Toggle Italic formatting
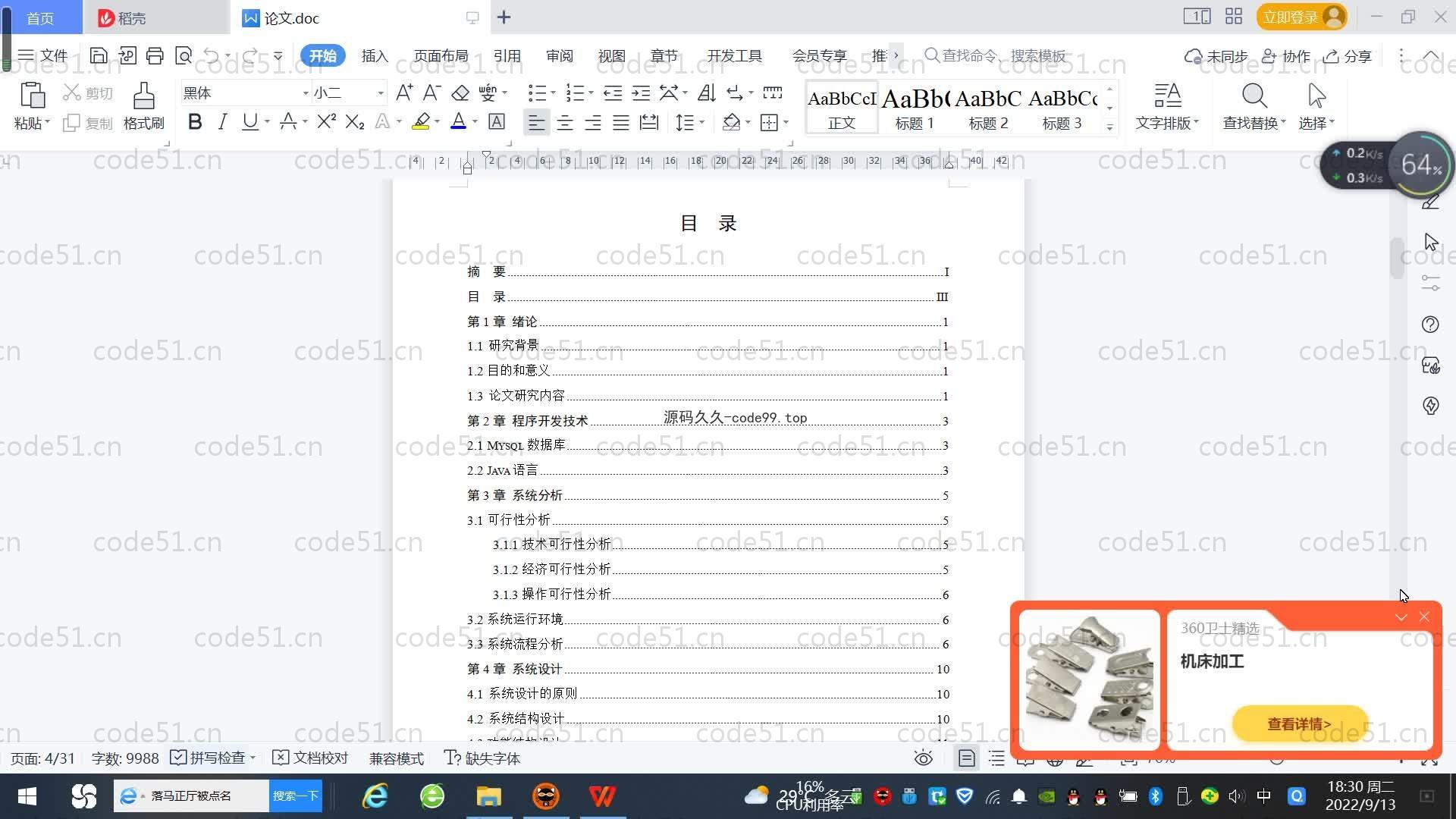 coord(222,121)
